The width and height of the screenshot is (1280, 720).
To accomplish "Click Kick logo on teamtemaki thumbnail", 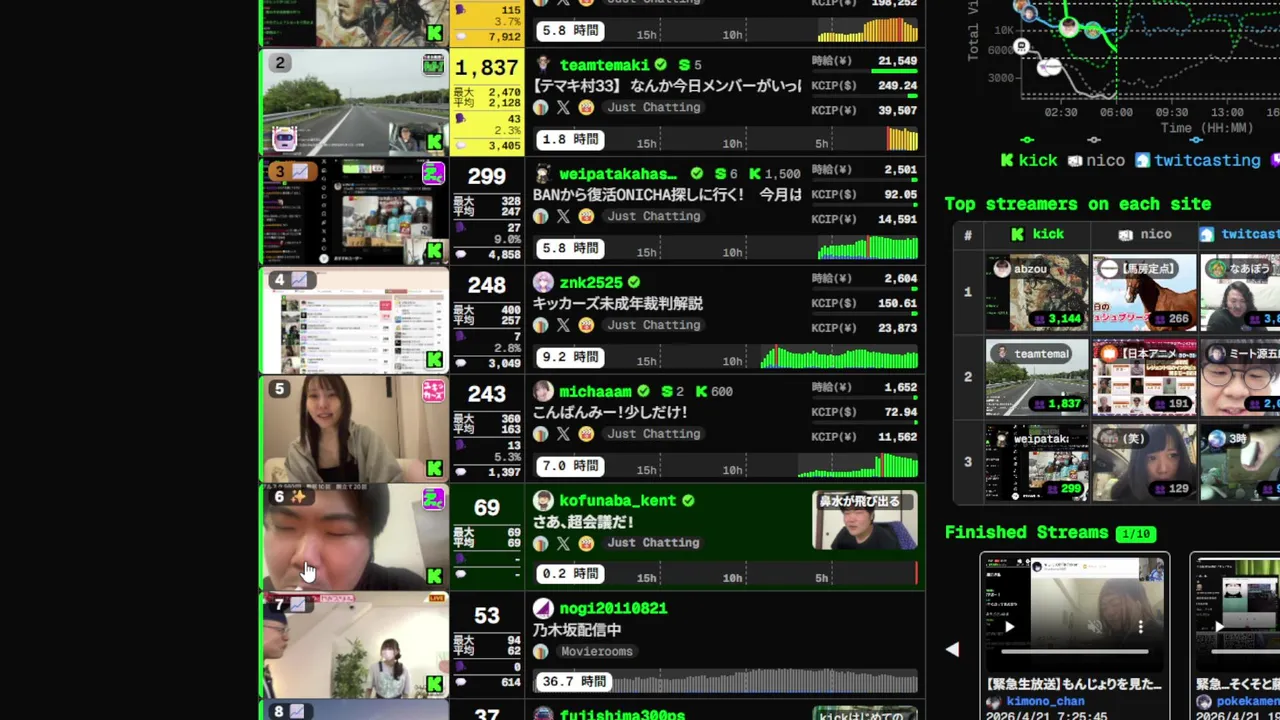I will (434, 141).
